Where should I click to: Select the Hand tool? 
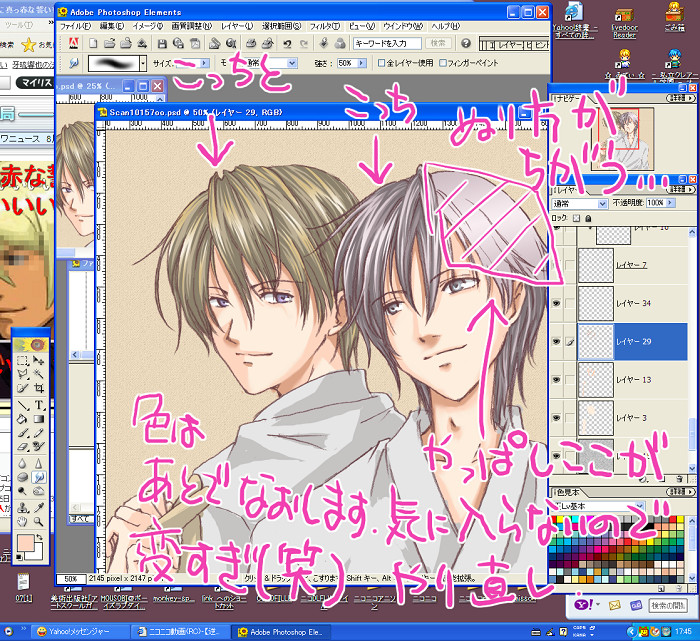click(22, 521)
